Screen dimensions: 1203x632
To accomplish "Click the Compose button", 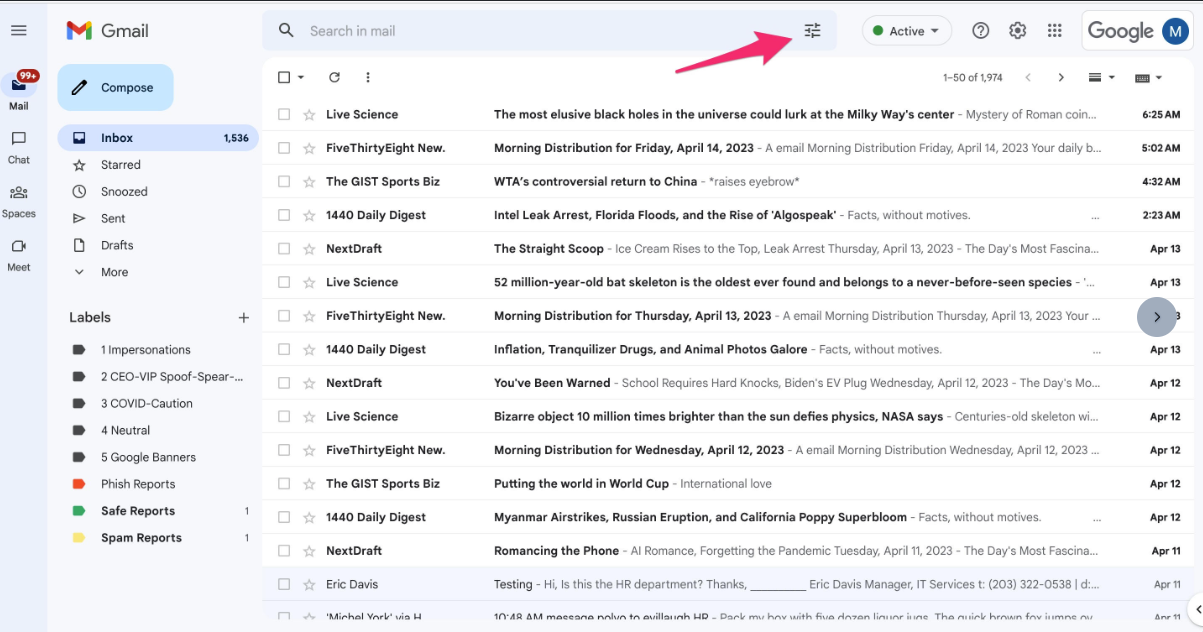I will click(115, 88).
